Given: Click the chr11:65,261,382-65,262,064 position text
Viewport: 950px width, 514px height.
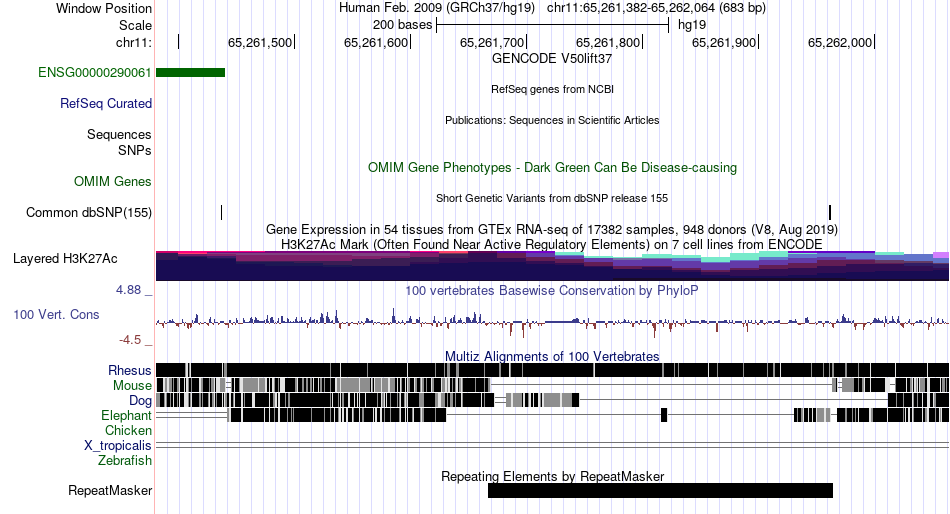Looking at the screenshot, I should (x=656, y=8).
